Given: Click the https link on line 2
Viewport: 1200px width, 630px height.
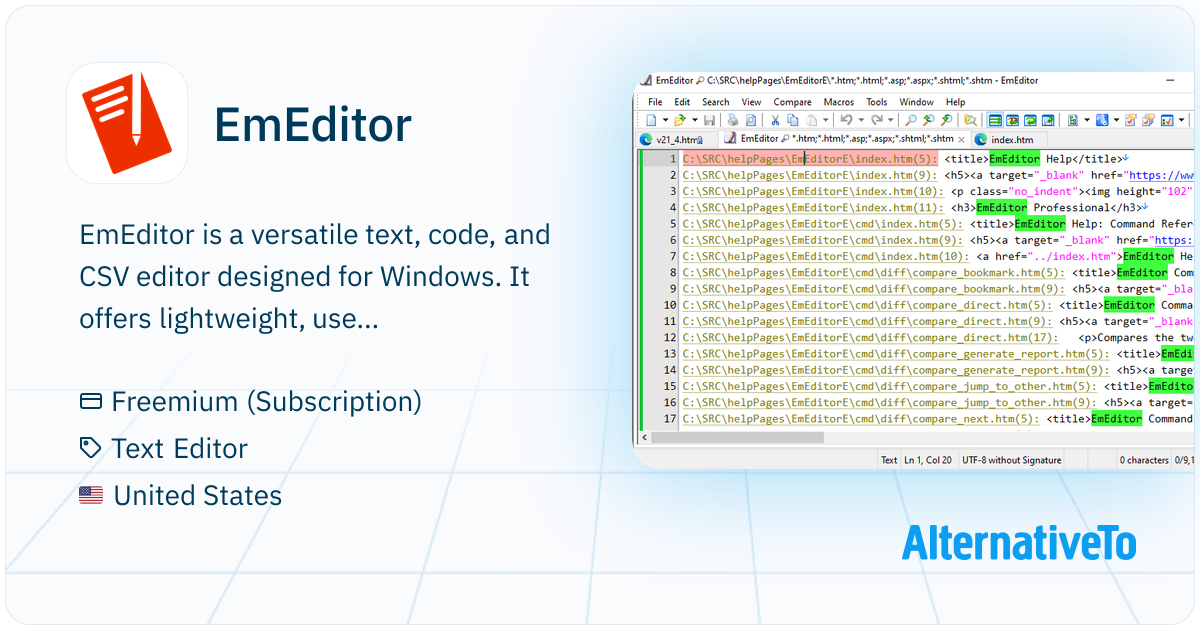Looking at the screenshot, I should pyautogui.click(x=1162, y=175).
